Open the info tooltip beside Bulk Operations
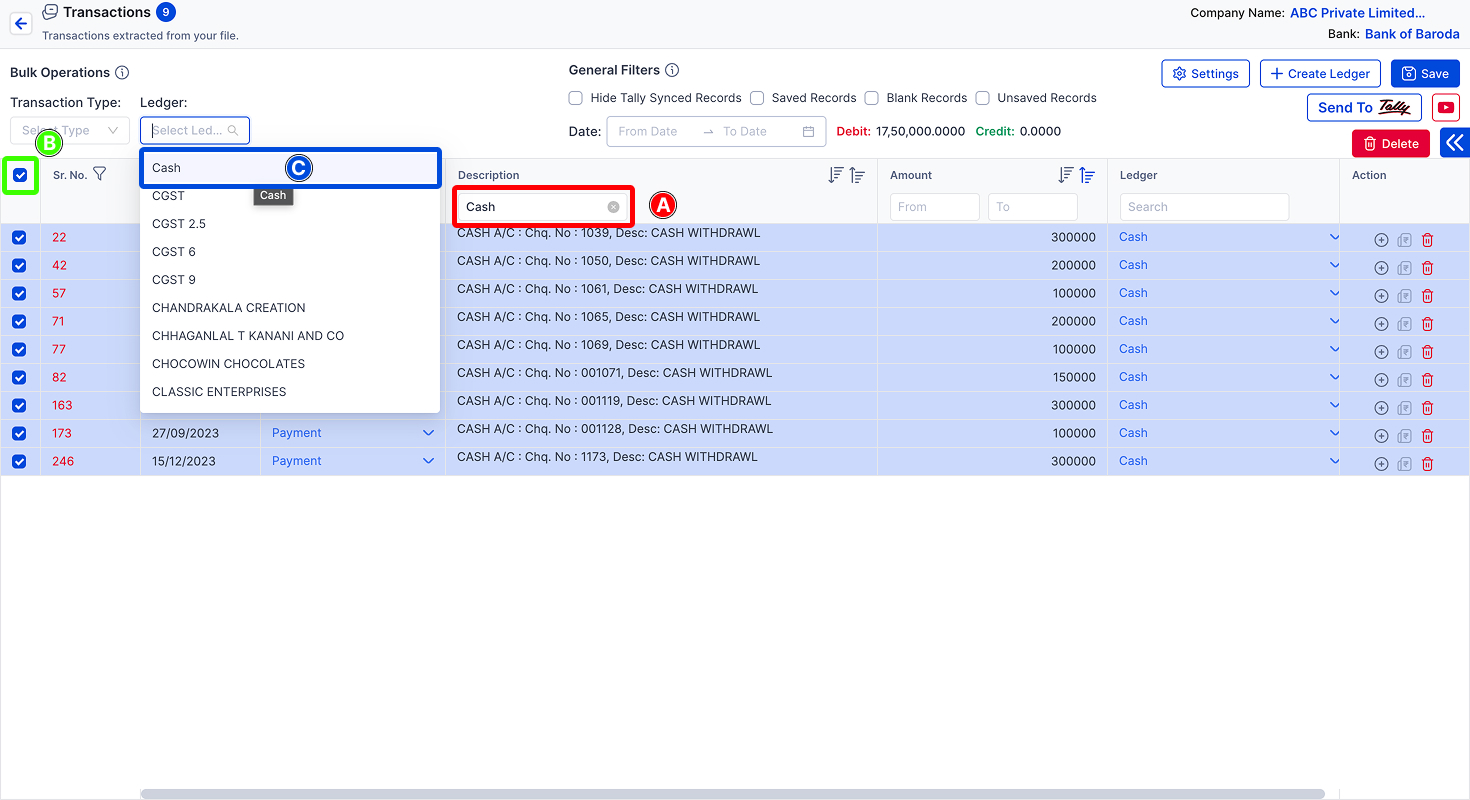The width and height of the screenshot is (1470, 800). tap(122, 73)
